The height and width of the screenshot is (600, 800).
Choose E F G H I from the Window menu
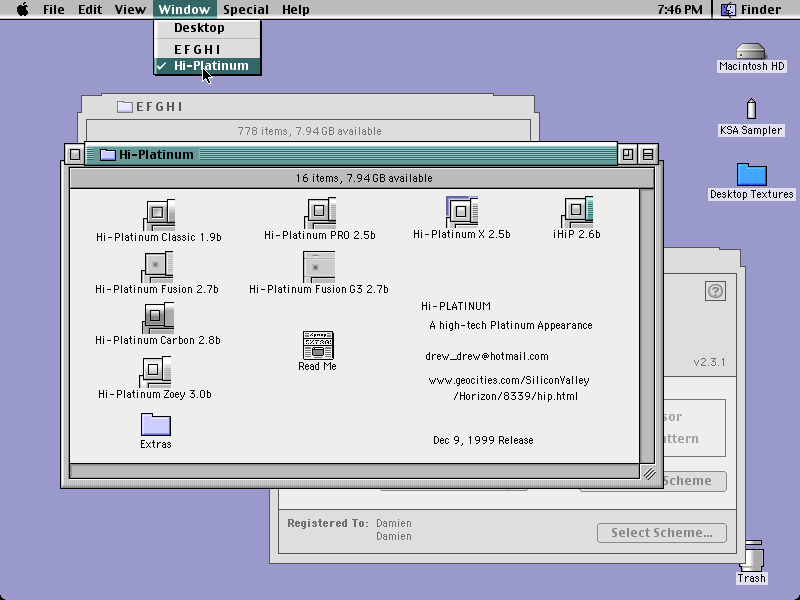click(x=208, y=49)
